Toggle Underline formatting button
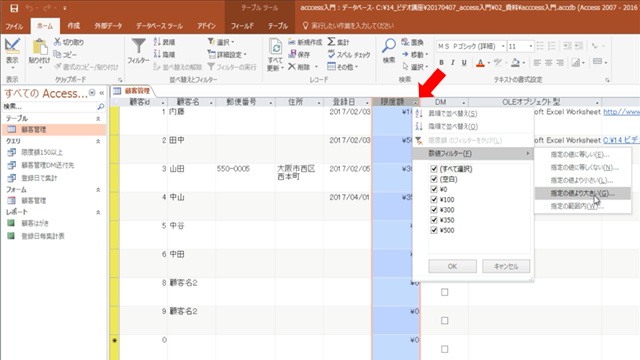Screen dimensions: 640x360 [464, 62]
